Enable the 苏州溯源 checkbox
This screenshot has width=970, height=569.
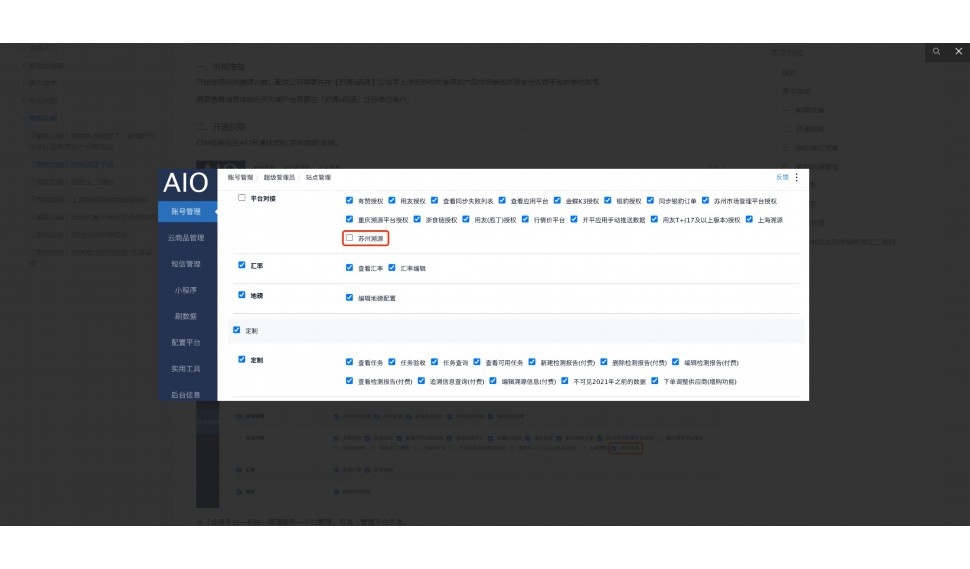(x=350, y=237)
